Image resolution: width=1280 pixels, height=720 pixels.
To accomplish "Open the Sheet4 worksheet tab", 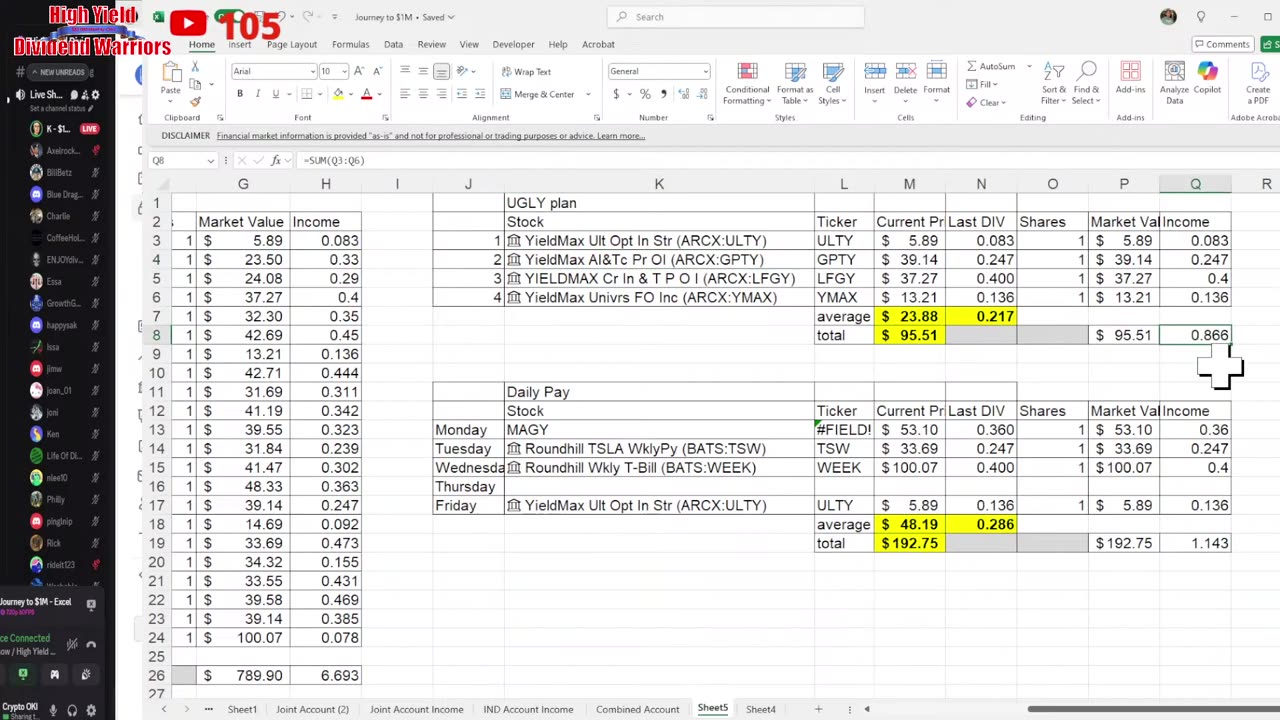I will point(761,709).
